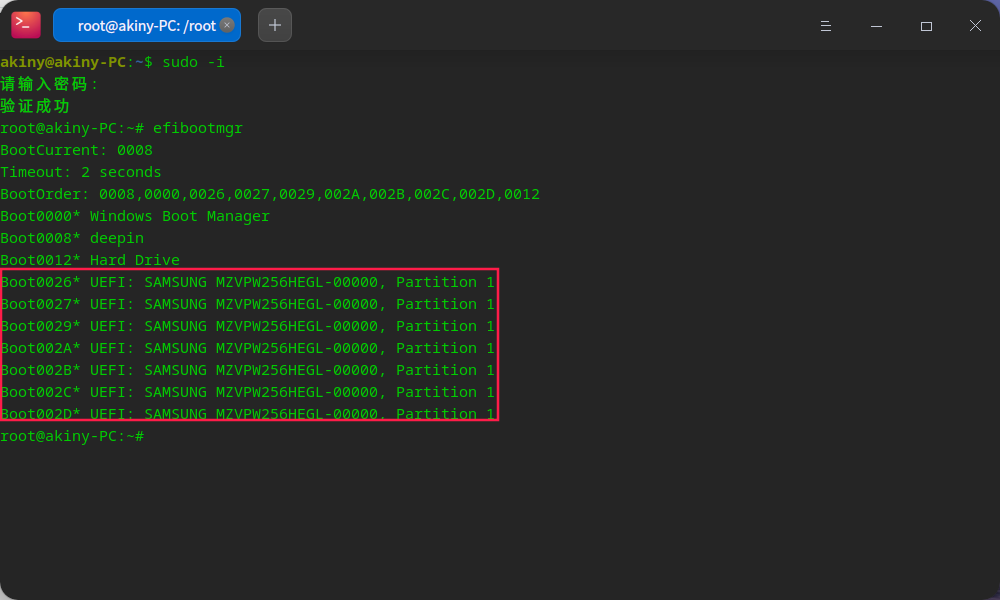Click the Boot002D UEFI SAMSUNG entry

247,413
